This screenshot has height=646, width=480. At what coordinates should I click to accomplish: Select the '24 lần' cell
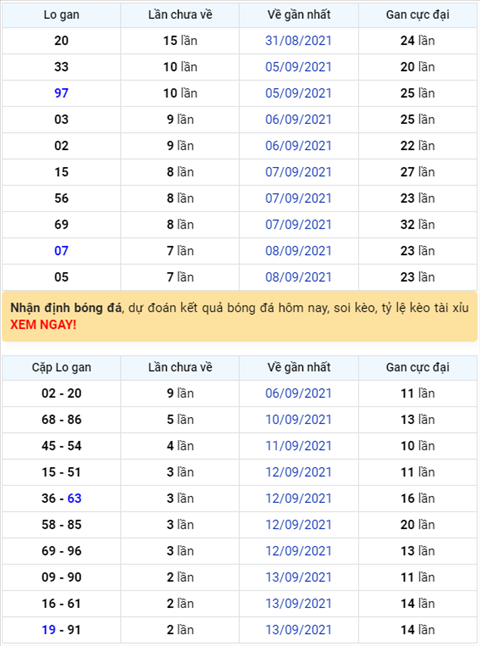coord(418,41)
